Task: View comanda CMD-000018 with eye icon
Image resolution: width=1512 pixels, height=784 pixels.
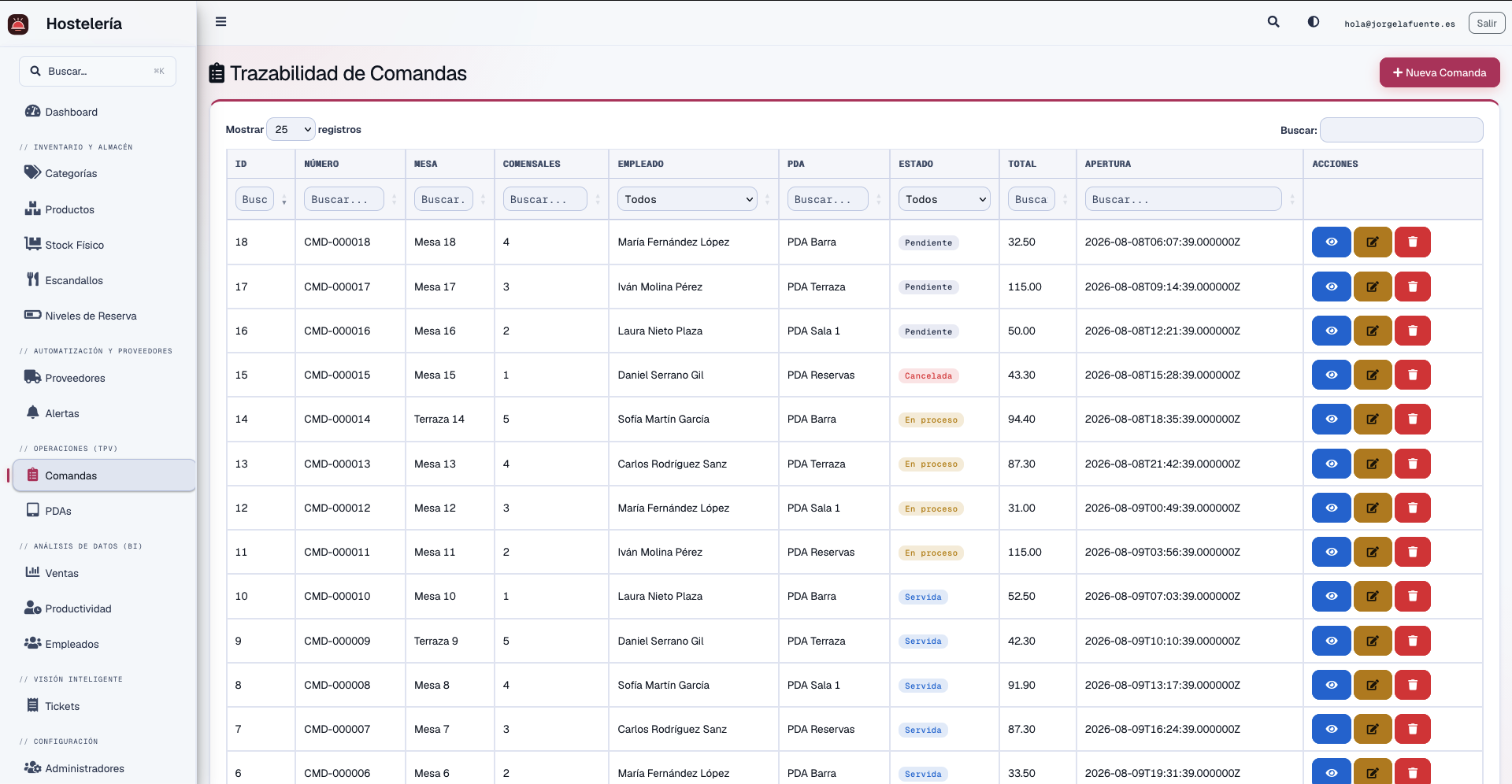Action: tap(1332, 242)
